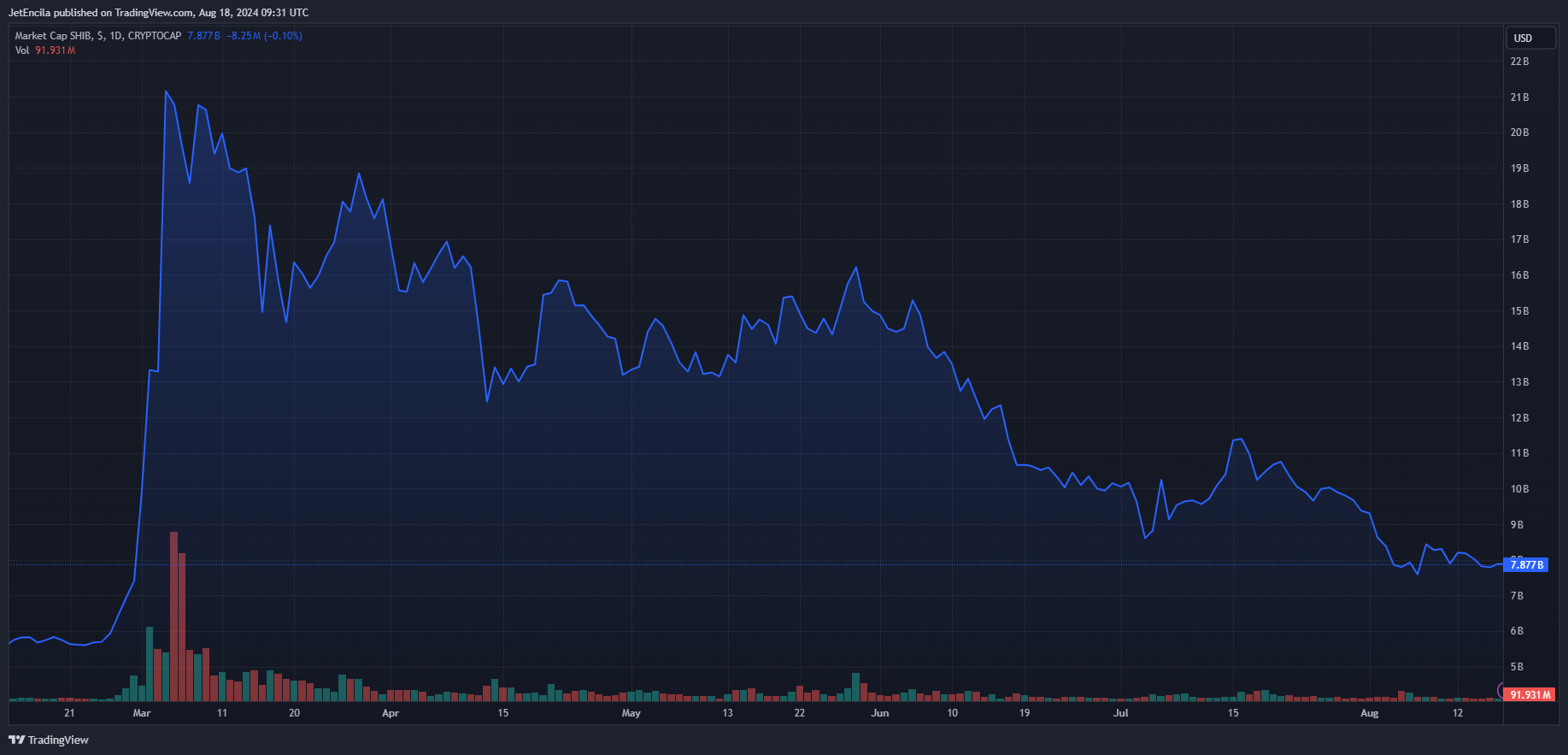Viewport: 1568px width, 755px height.
Task: Click the 17 B price axis label
Action: click(x=1519, y=239)
